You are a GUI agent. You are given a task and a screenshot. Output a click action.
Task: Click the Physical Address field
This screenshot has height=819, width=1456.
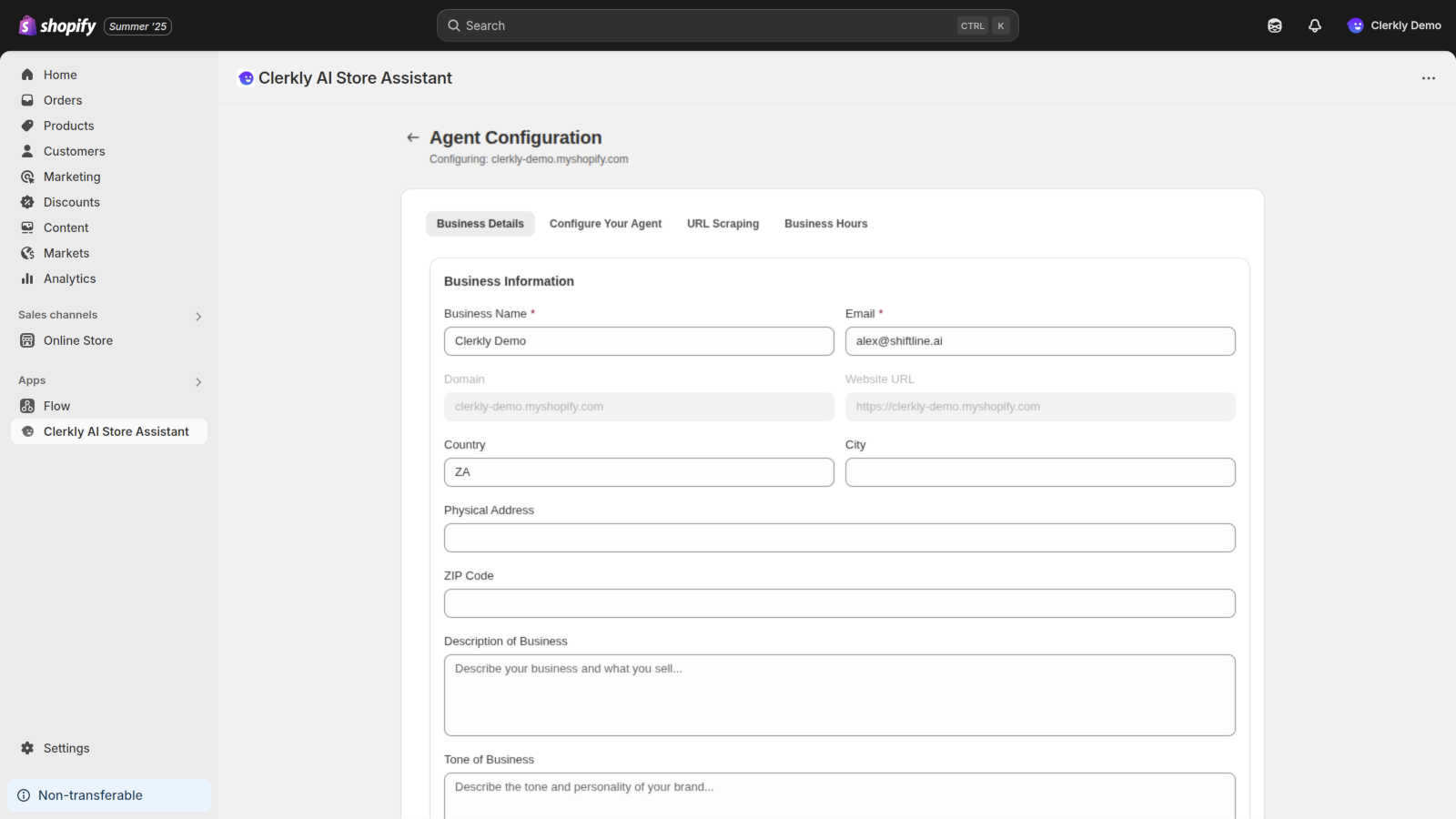click(x=840, y=538)
